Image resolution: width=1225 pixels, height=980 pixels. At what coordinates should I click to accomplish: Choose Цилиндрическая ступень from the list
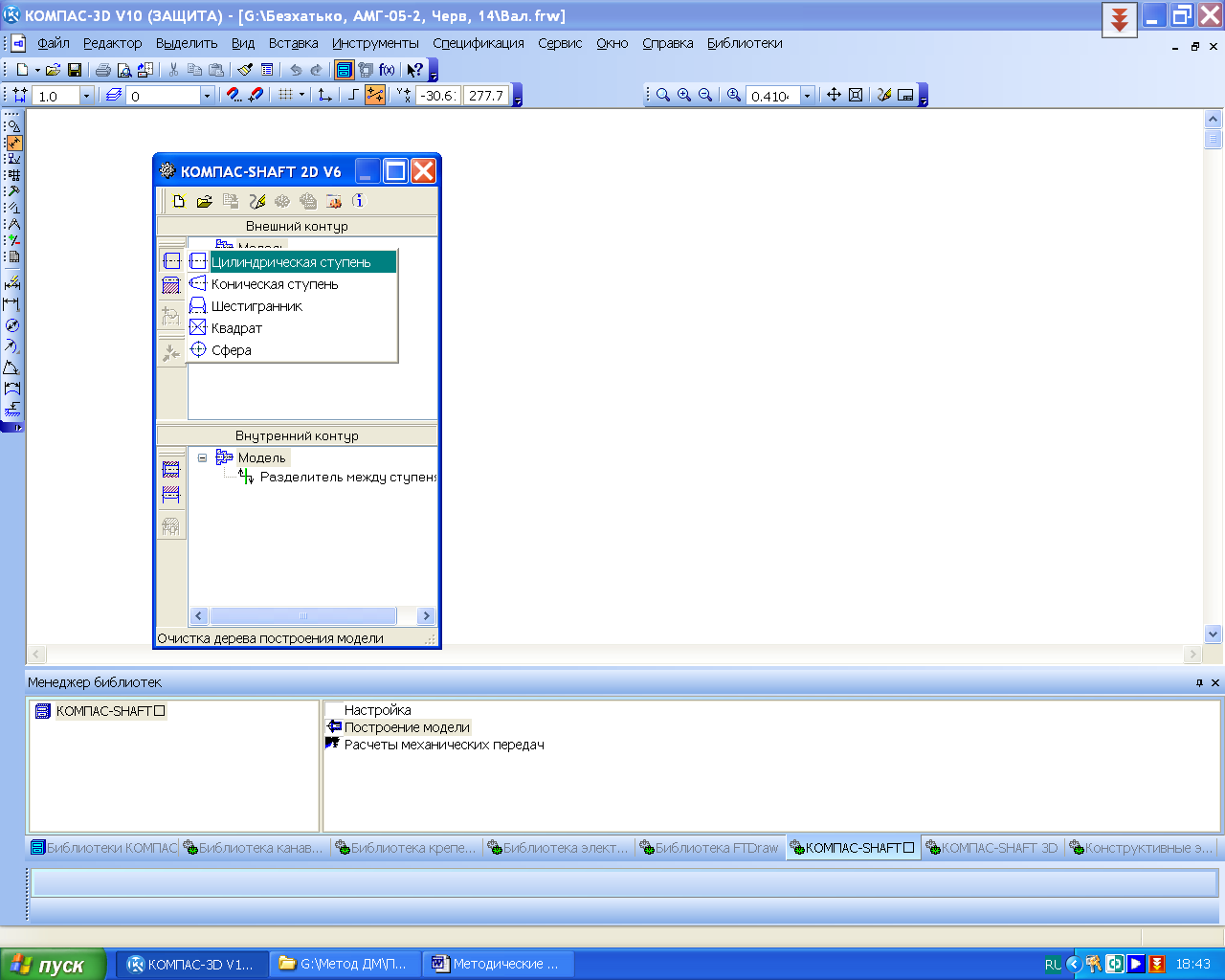(292, 262)
